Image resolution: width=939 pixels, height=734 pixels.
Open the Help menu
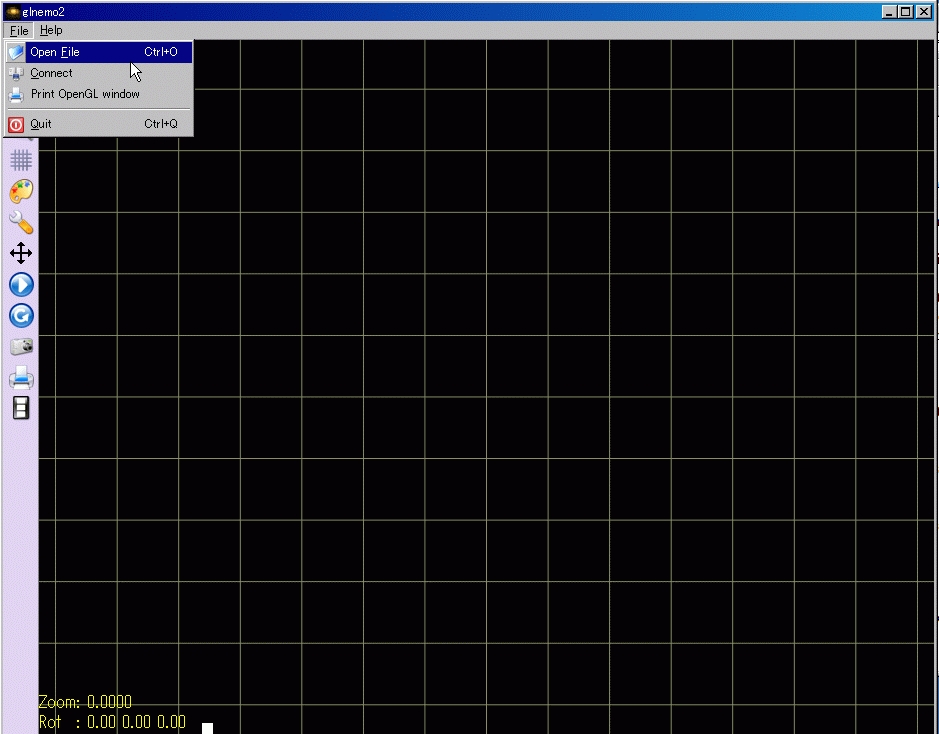pyautogui.click(x=51, y=31)
